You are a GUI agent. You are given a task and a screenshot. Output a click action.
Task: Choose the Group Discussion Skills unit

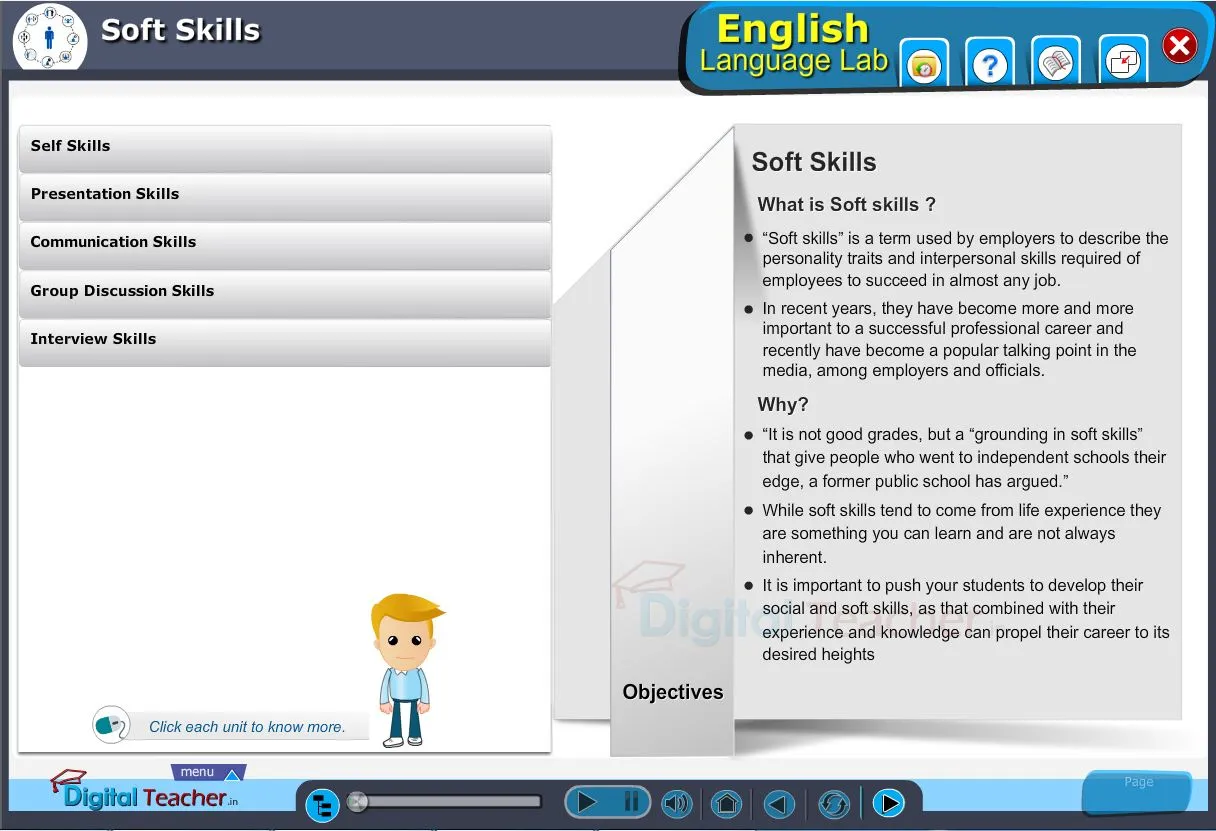pos(284,293)
